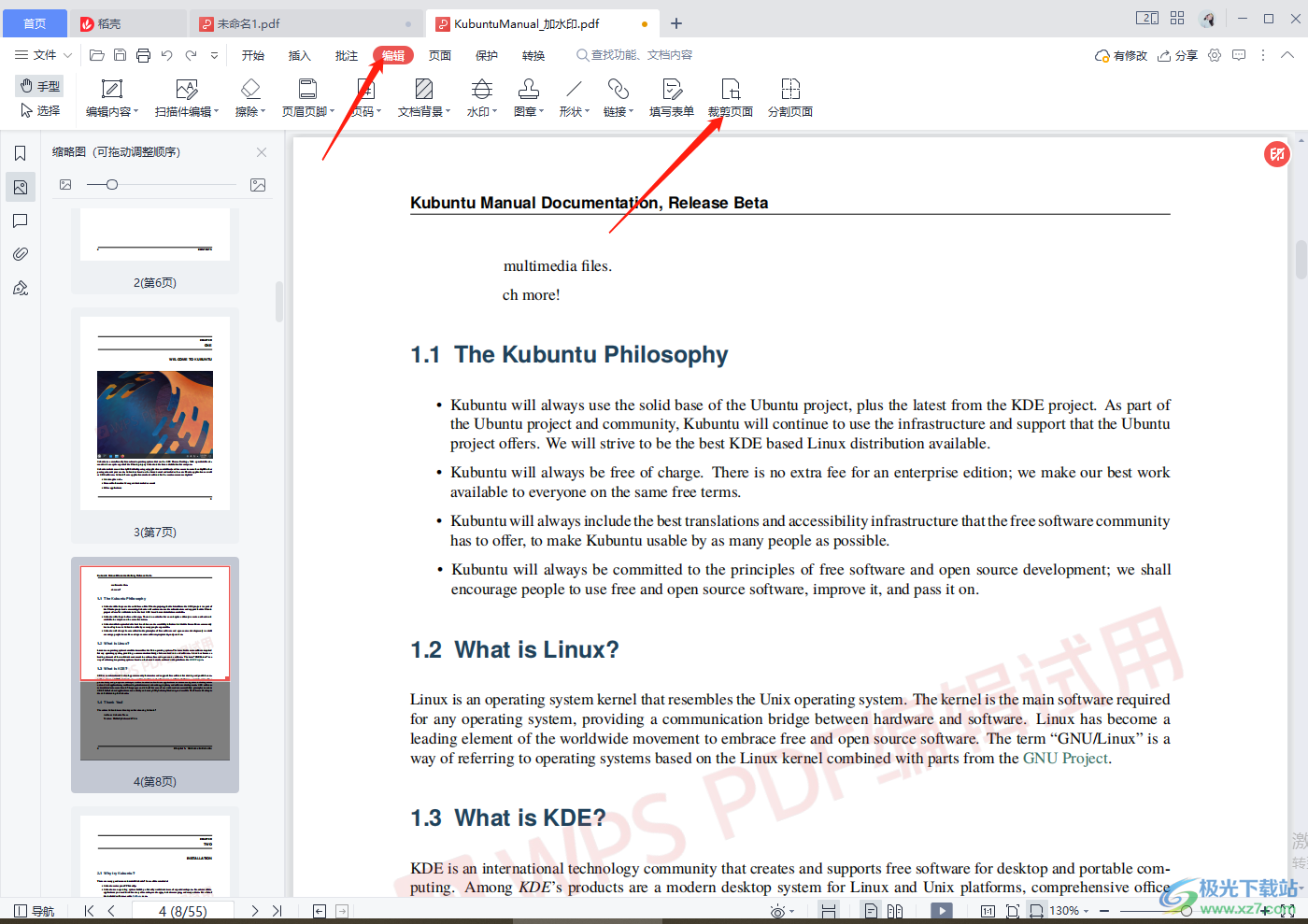Open the 填写表单 fill form tool
The width and height of the screenshot is (1308, 924).
(672, 98)
